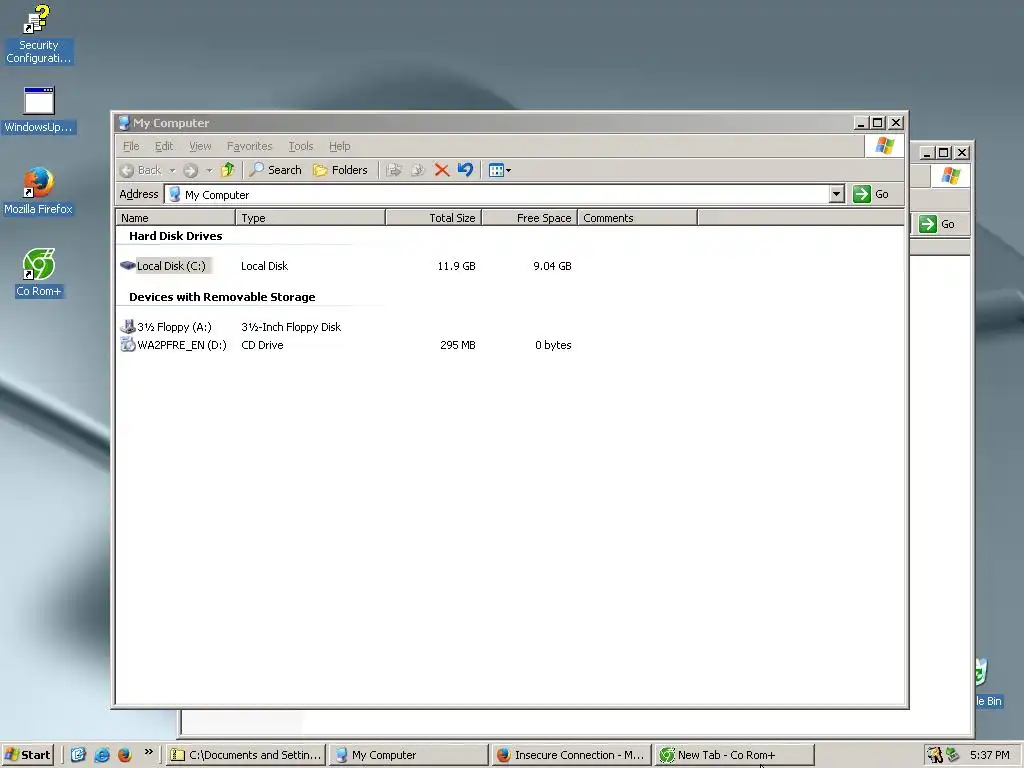This screenshot has height=768, width=1024.
Task: Switch to My Computer taskbar button
Action: coord(409,755)
